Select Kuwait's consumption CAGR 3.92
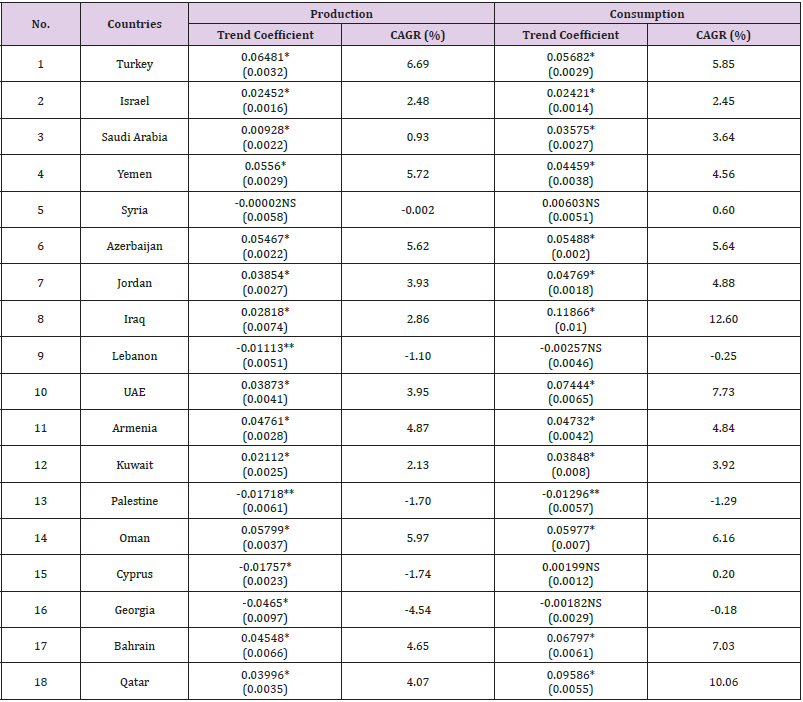The width and height of the screenshot is (803, 702). [x=723, y=465]
